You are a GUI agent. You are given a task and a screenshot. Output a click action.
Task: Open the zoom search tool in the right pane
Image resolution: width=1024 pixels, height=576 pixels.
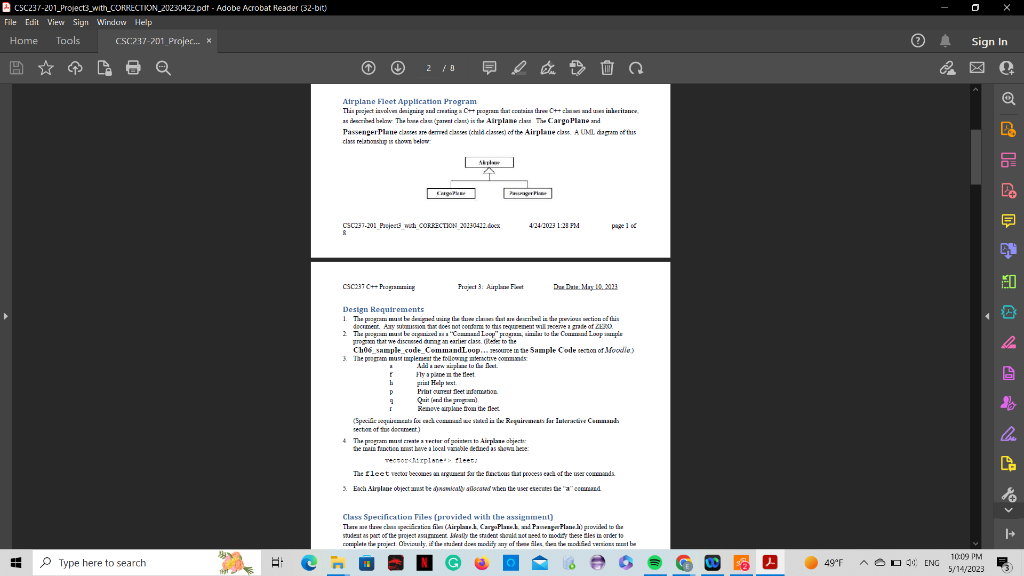point(1008,99)
